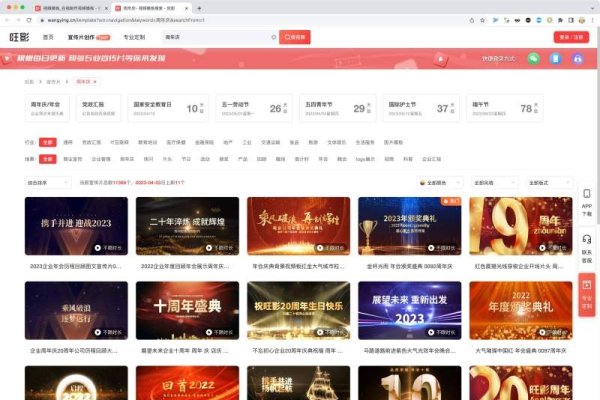
Task: Remove the 周年庆 breadcrumb tag via x
Action: coord(95,82)
